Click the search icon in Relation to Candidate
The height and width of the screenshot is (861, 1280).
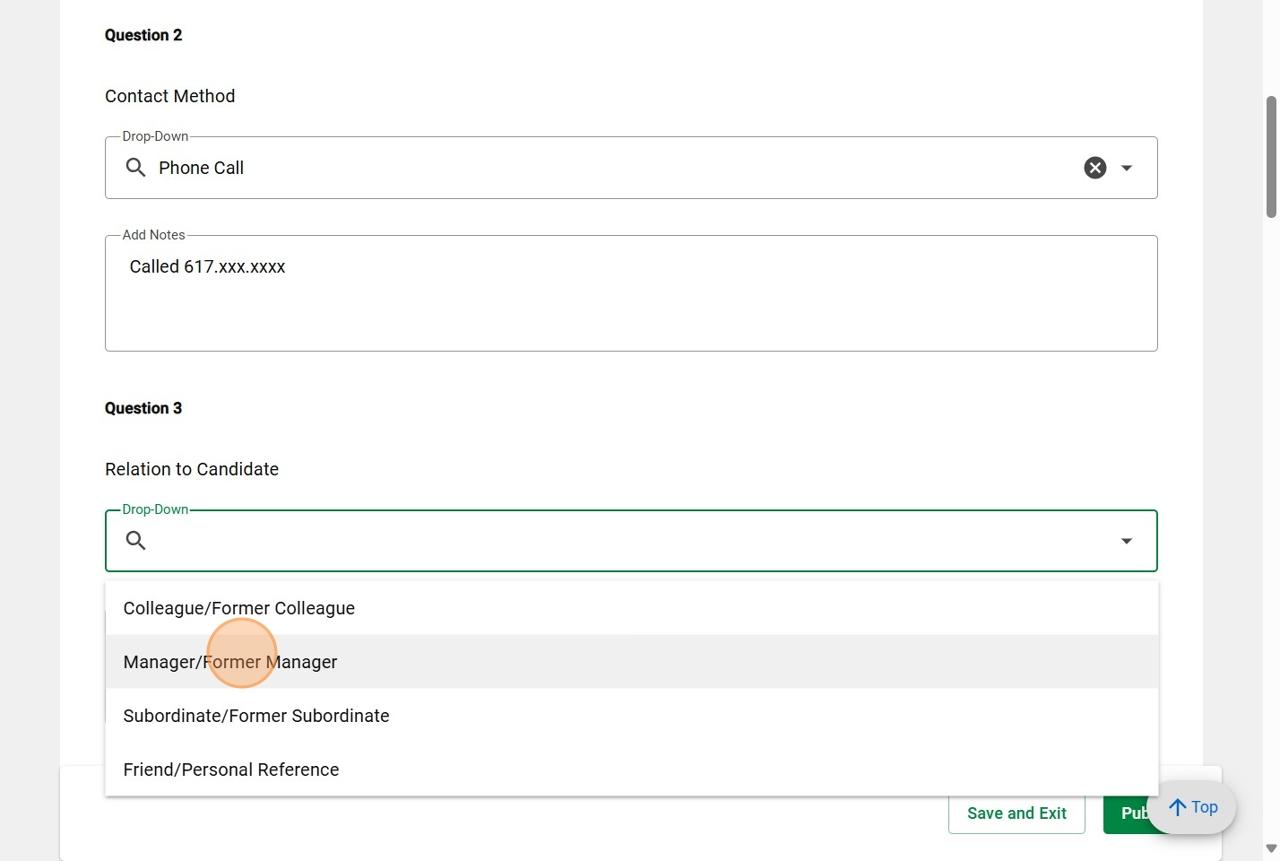pos(136,541)
